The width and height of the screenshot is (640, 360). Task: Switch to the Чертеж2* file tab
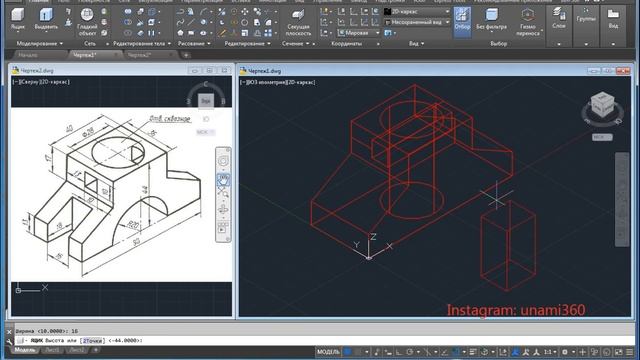(139, 55)
